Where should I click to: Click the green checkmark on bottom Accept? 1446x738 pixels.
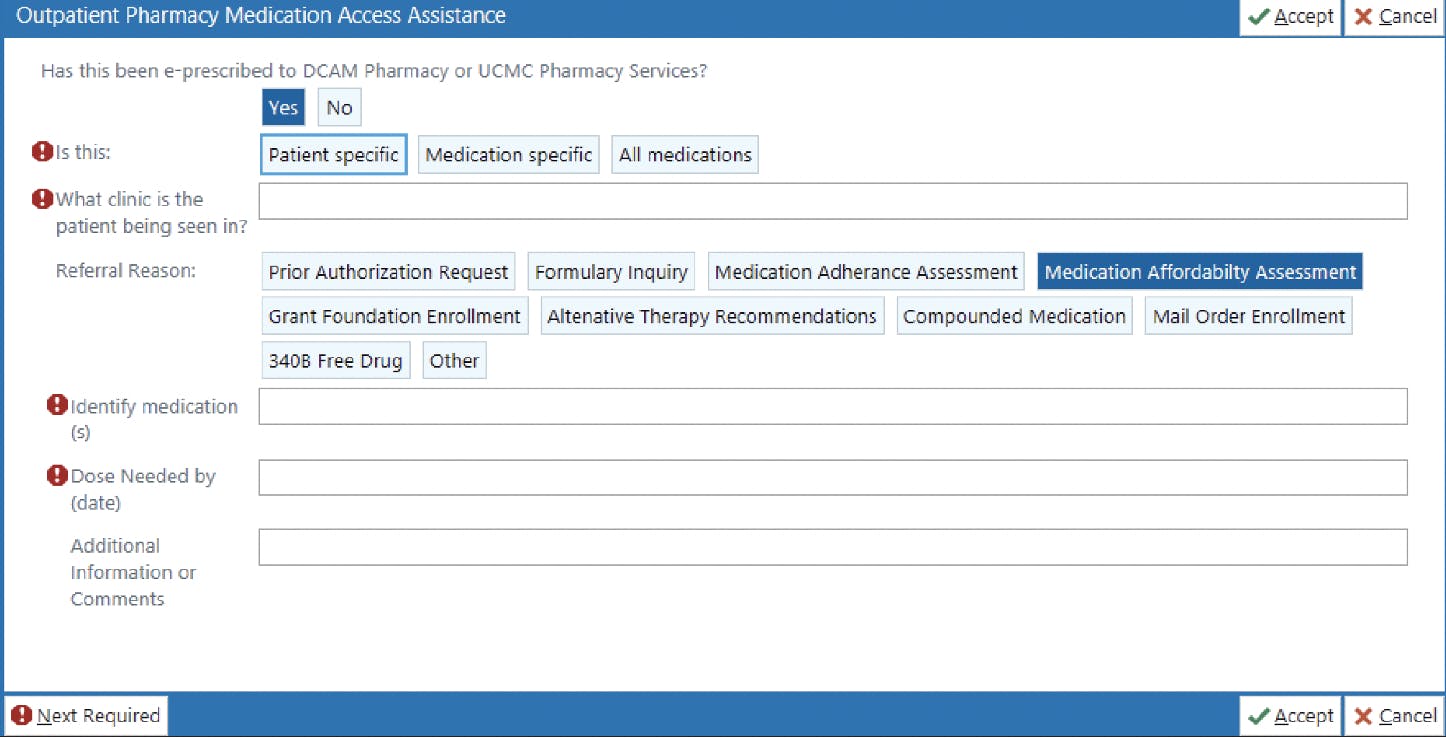(x=1260, y=715)
